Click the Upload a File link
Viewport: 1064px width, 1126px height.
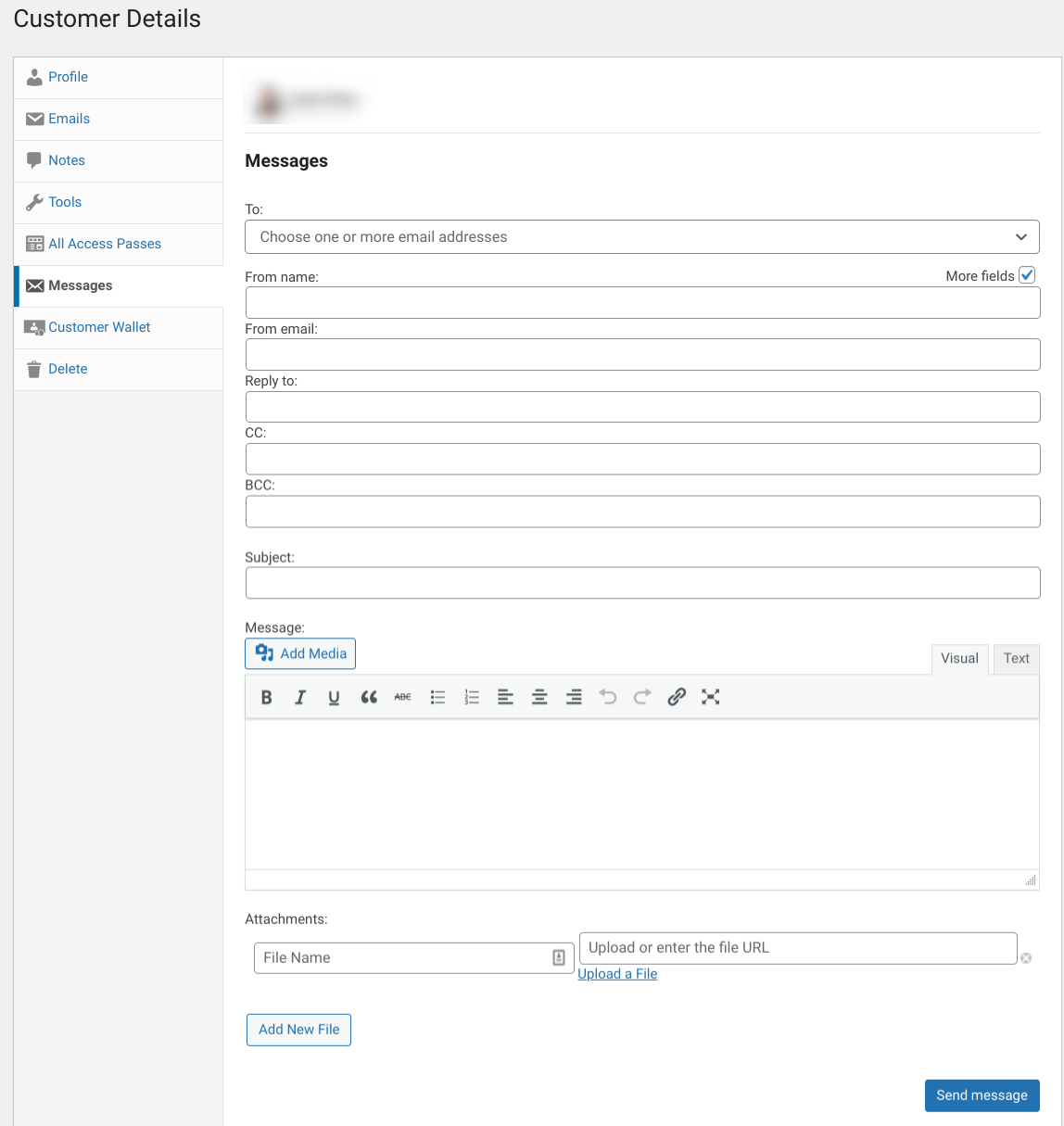click(617, 973)
